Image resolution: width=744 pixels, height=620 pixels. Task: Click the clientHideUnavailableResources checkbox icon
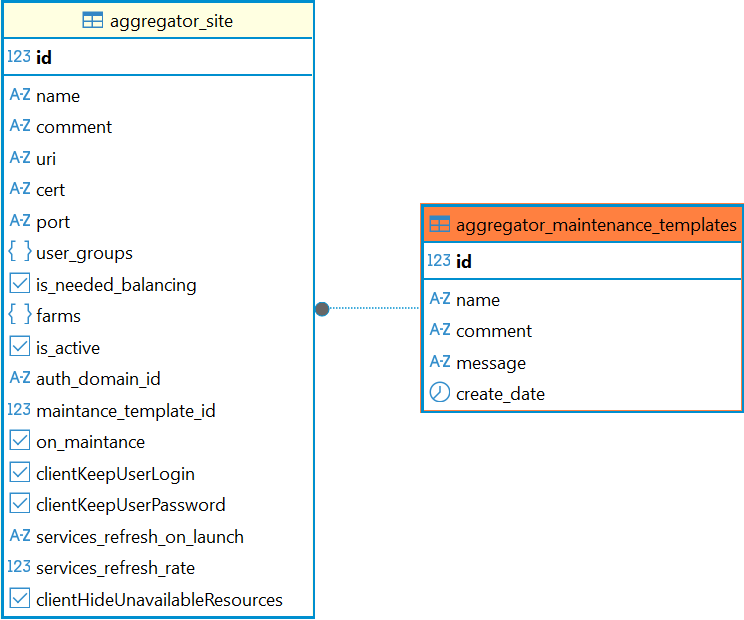pyautogui.click(x=20, y=599)
